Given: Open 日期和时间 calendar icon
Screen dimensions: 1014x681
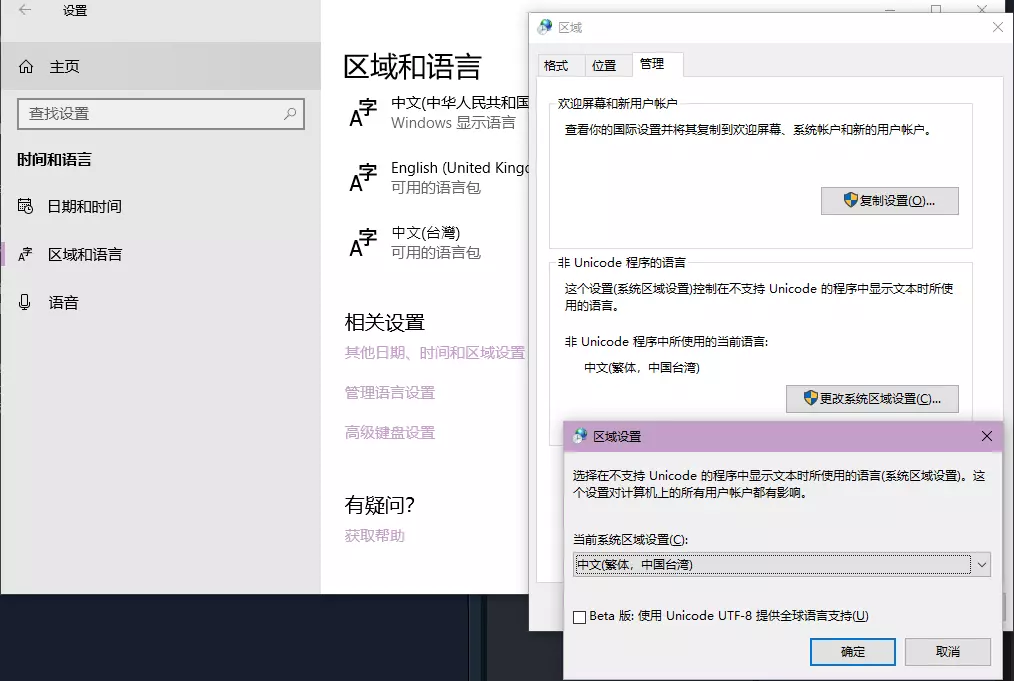Looking at the screenshot, I should tap(25, 206).
